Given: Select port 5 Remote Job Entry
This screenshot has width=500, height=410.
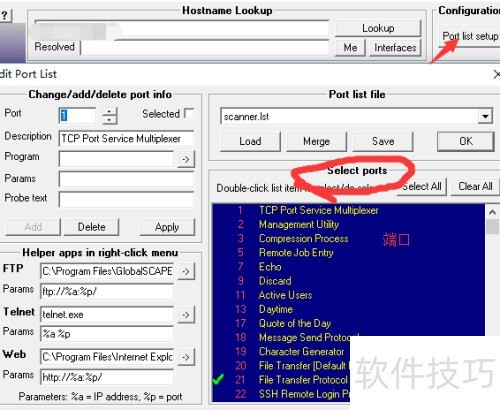Looking at the screenshot, I should [348, 253].
